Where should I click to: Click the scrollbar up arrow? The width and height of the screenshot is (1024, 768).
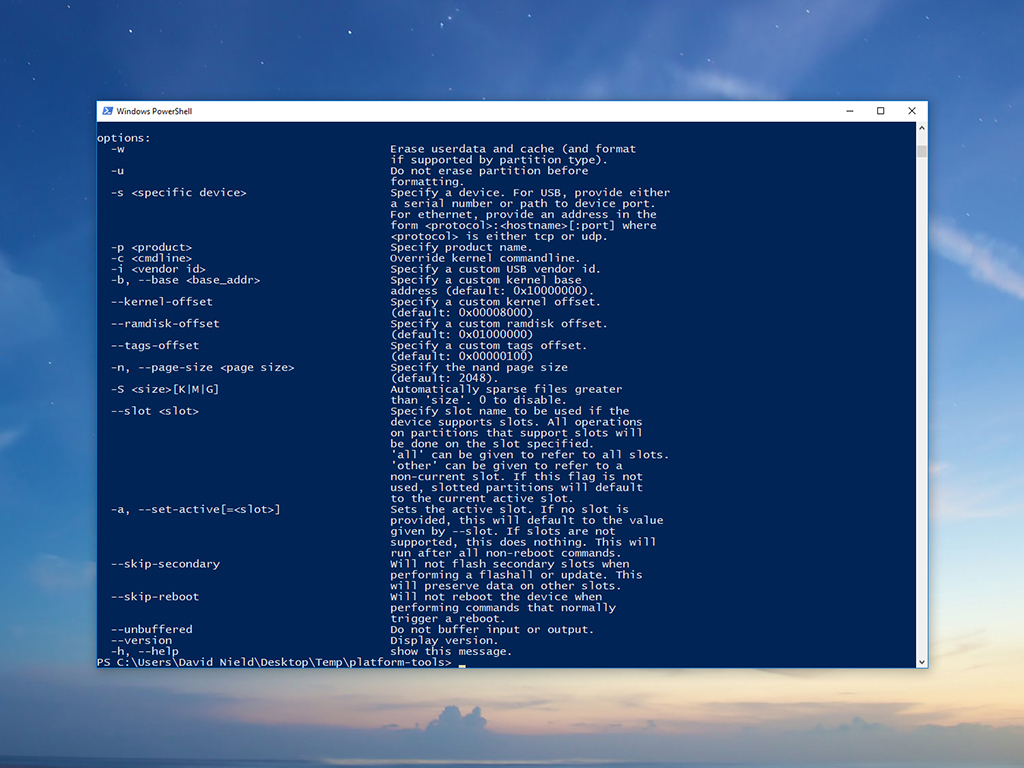919,126
